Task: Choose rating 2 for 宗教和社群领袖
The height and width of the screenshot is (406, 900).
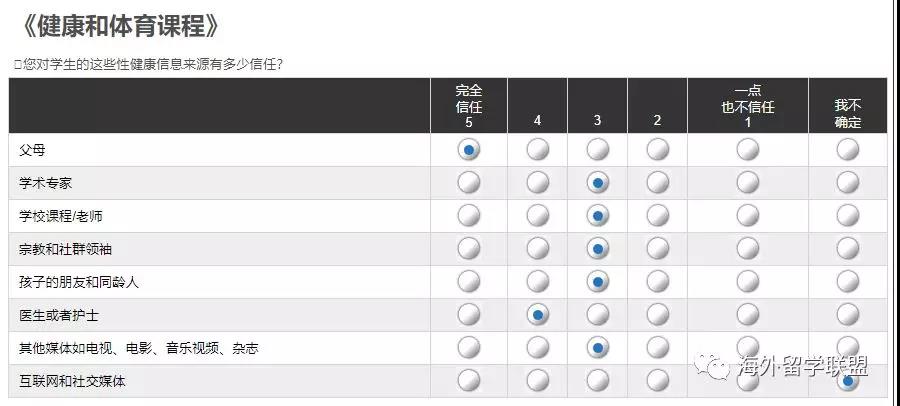Action: coord(657,249)
